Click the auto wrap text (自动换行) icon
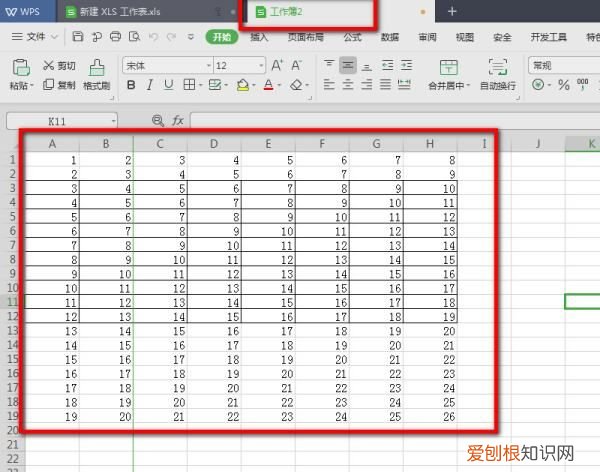Image resolution: width=600 pixels, height=472 pixels. [498, 67]
